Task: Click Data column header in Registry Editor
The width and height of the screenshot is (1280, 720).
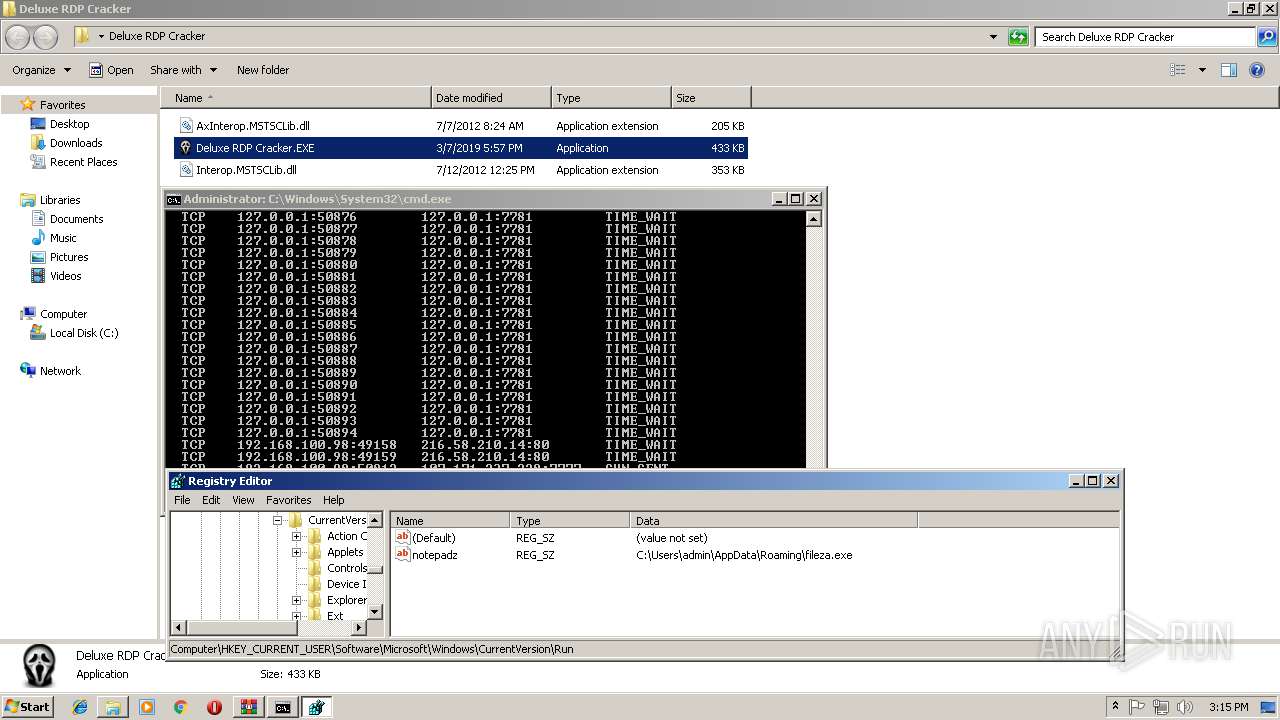Action: [x=773, y=521]
